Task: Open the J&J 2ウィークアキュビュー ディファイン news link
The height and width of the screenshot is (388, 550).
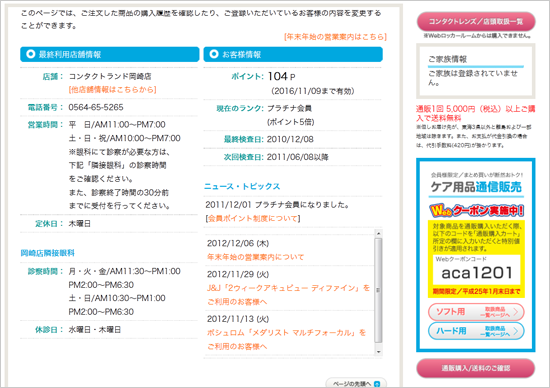Action: click(288, 295)
